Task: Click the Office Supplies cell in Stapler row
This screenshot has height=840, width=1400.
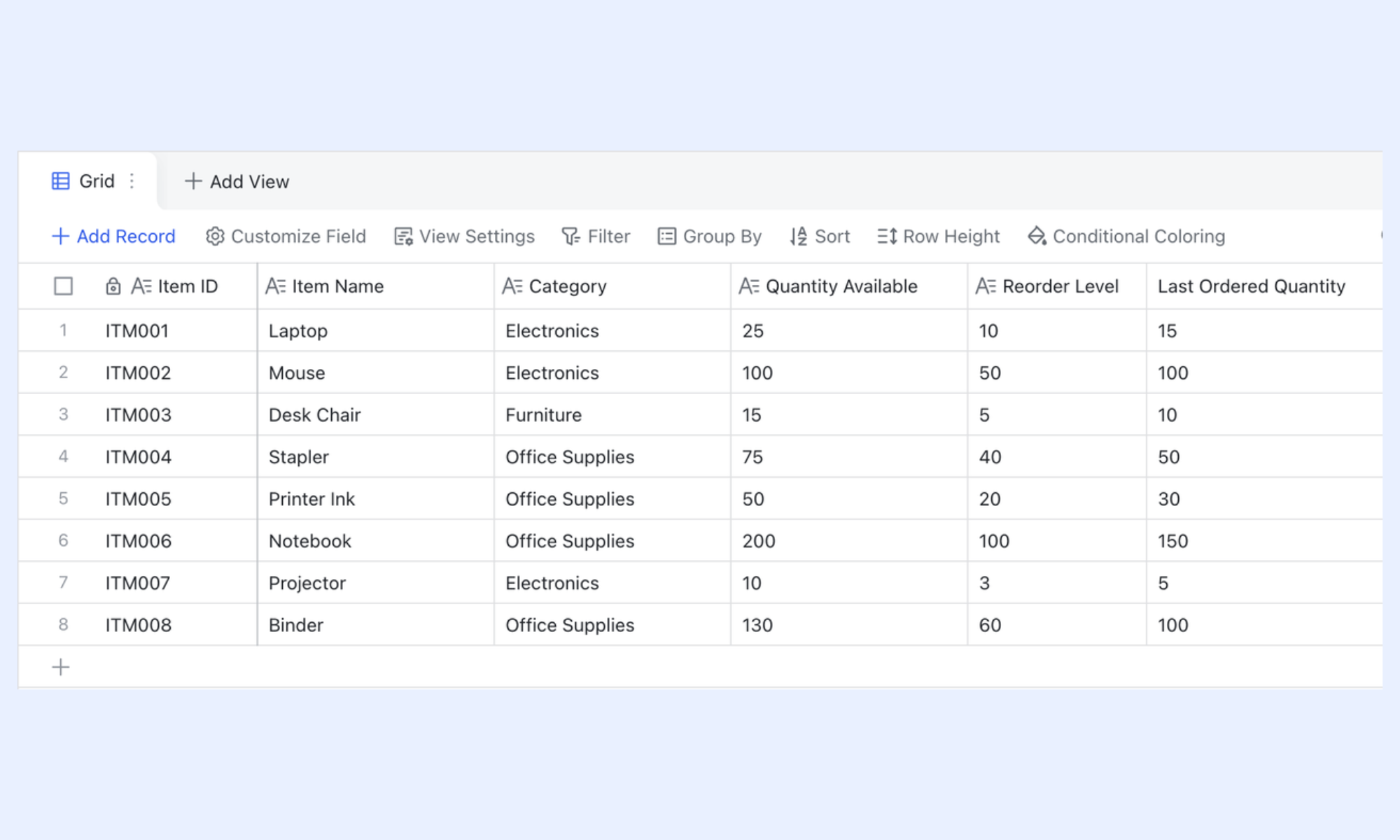Action: tap(612, 456)
